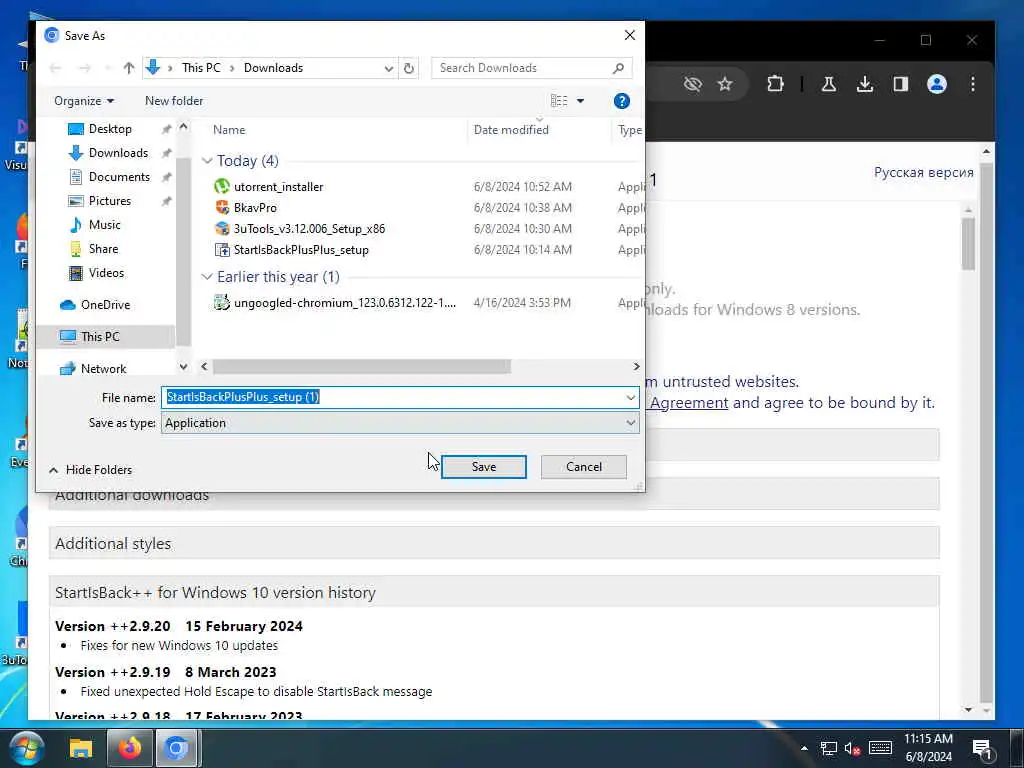Viewport: 1024px width, 768px height.
Task: Expand Additional styles section on webpage
Action: click(x=494, y=543)
